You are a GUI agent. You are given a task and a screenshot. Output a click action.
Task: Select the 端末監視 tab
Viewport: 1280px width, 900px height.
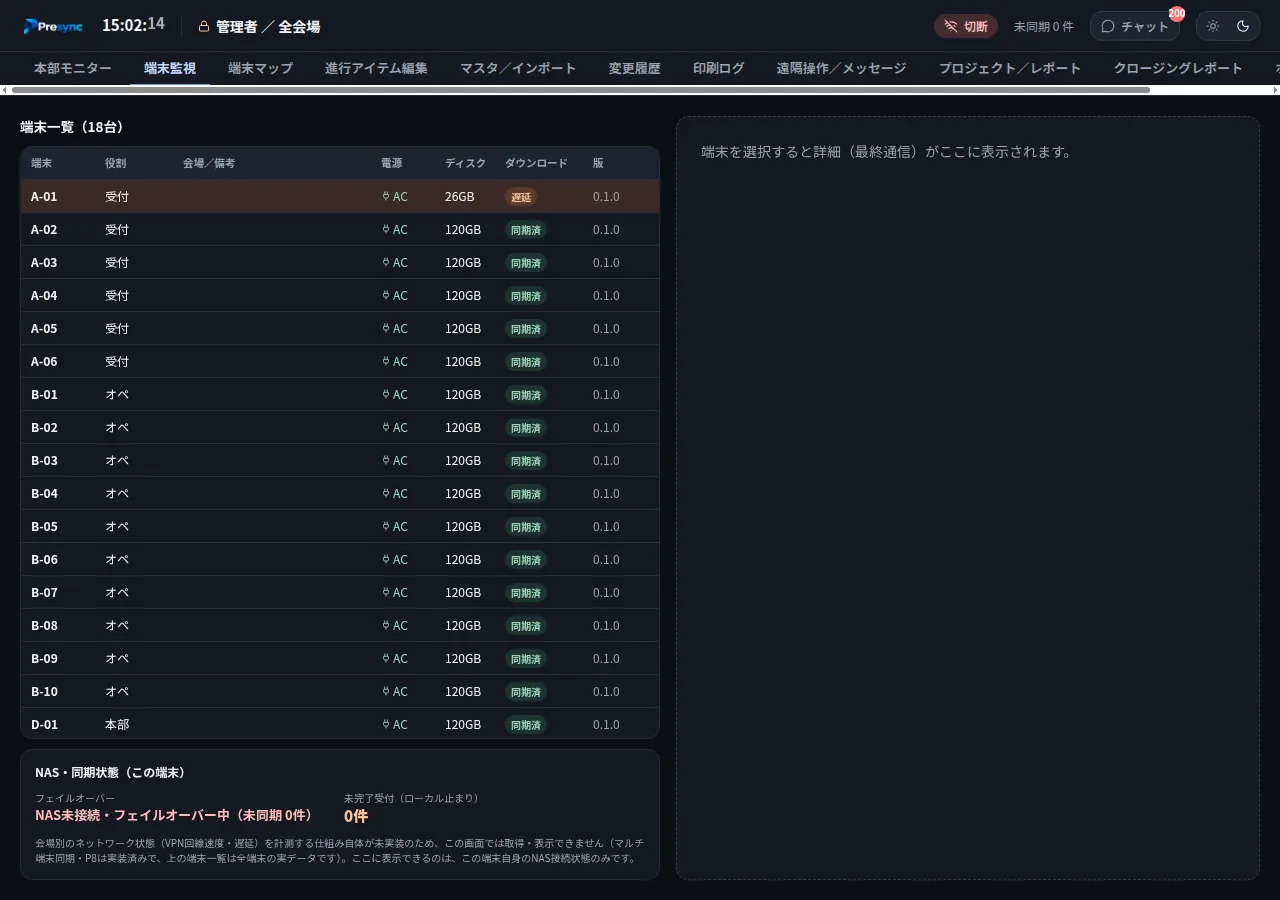170,68
